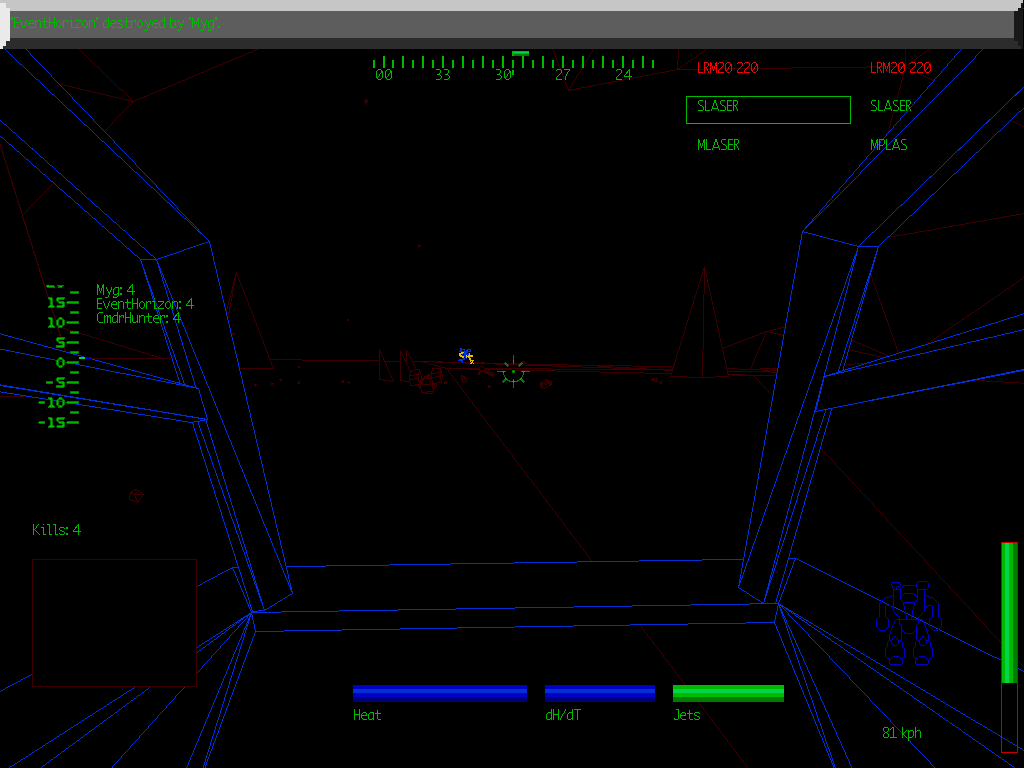
Task: Click the green heading marker above compass
Action: [x=520, y=53]
